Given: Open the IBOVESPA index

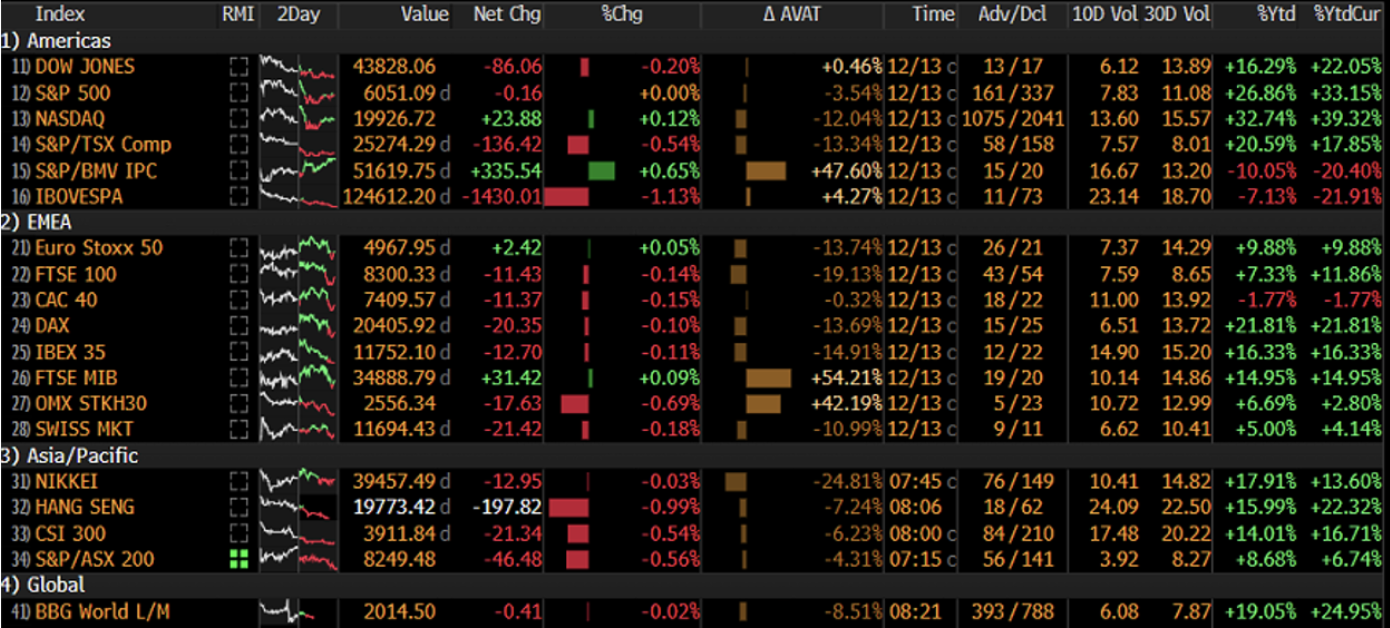Looking at the screenshot, I should pos(79,196).
